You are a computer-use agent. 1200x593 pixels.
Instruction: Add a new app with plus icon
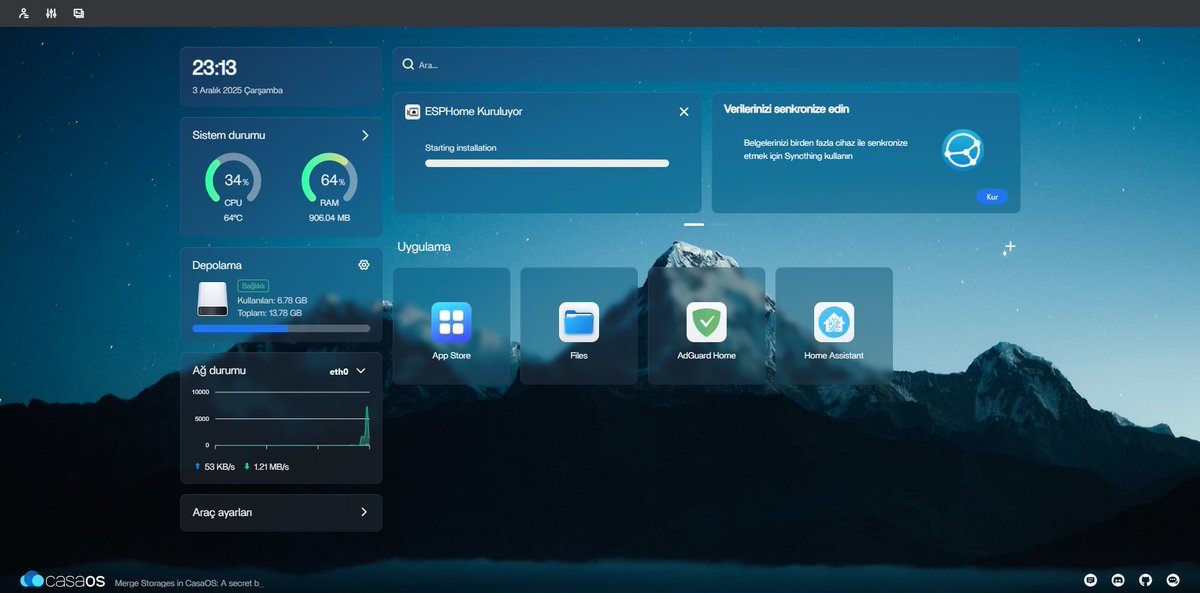1010,246
